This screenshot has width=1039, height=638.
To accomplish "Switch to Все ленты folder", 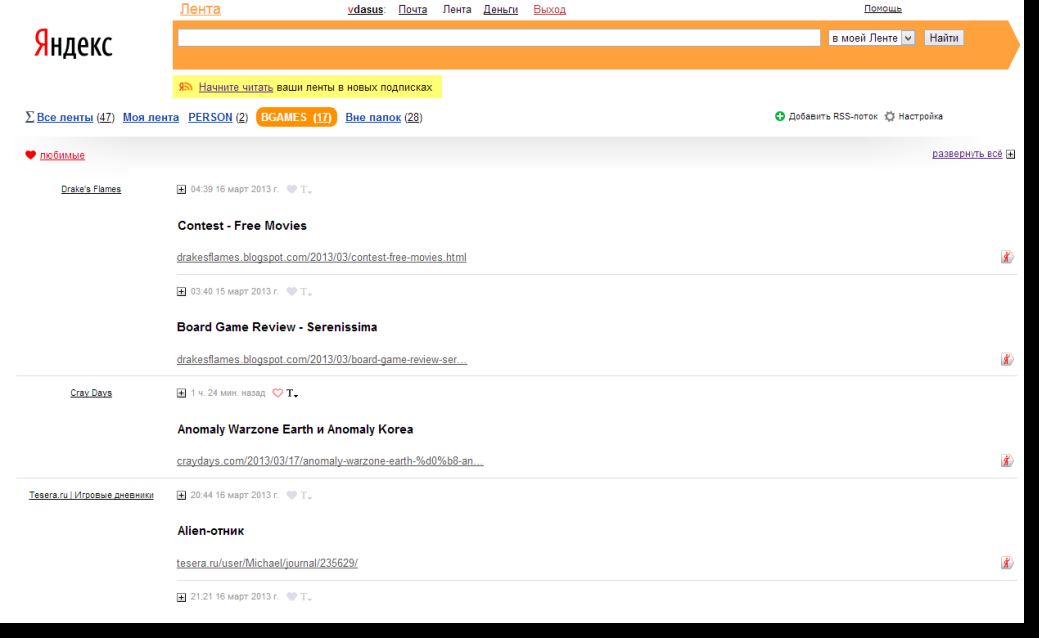I will click(x=64, y=117).
